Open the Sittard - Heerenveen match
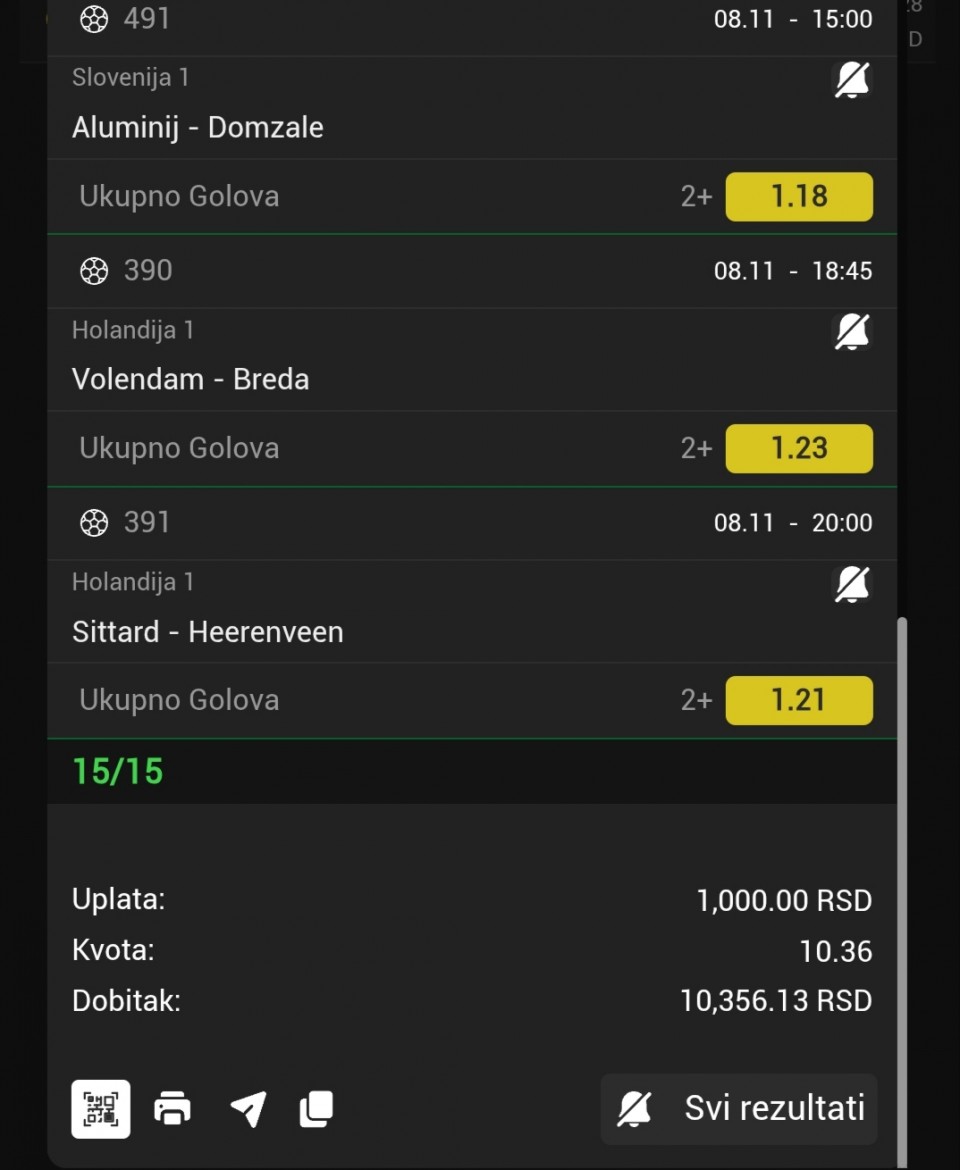This screenshot has height=1170, width=960. coord(208,632)
